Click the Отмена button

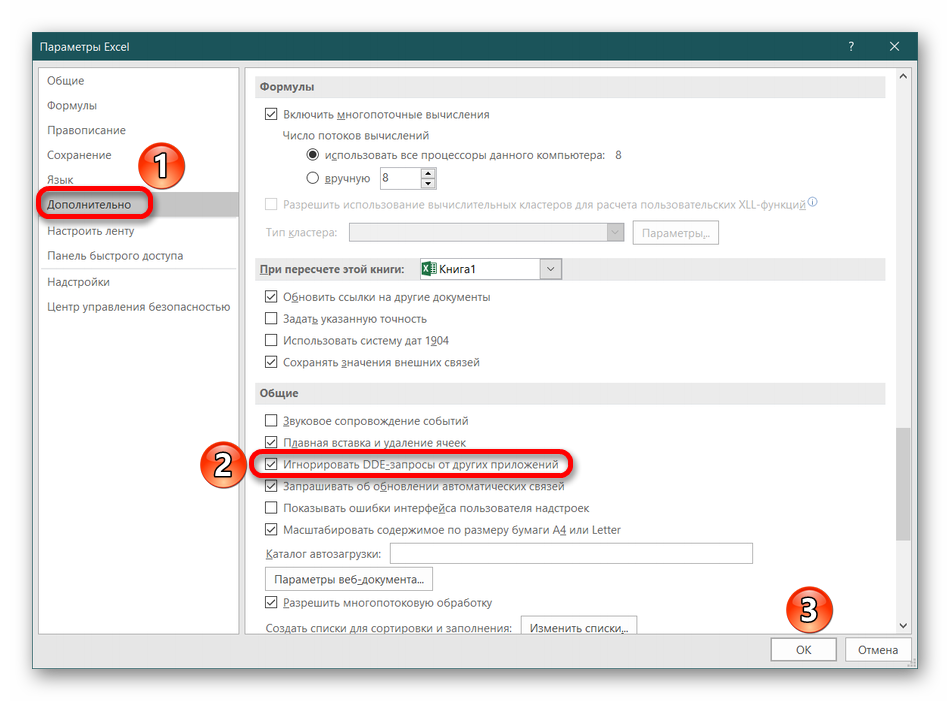(x=878, y=650)
